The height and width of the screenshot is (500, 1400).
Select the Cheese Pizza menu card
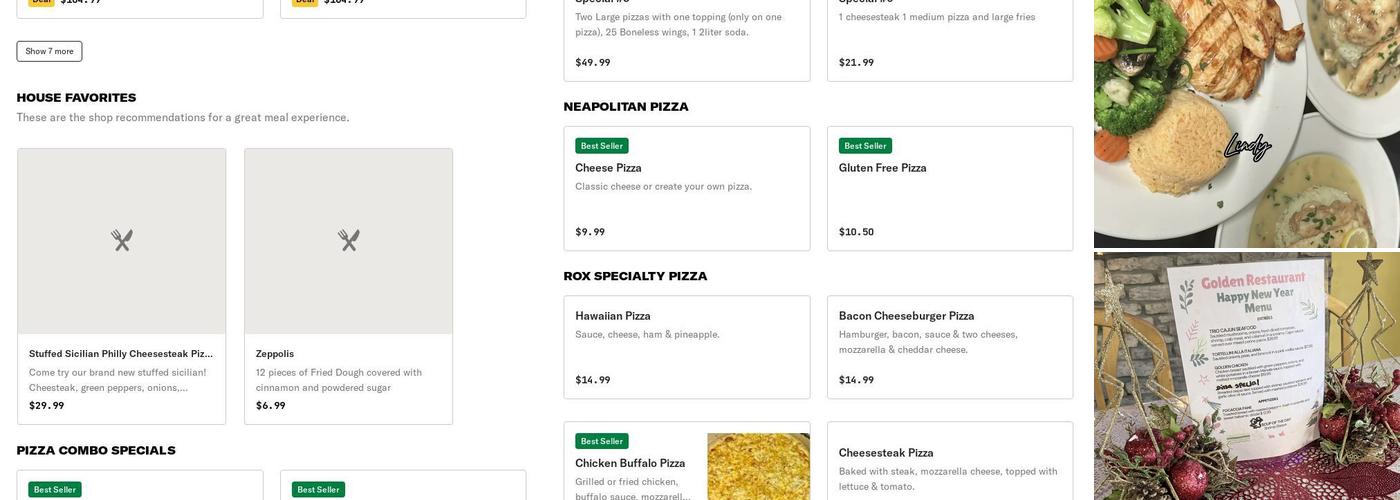click(x=686, y=198)
